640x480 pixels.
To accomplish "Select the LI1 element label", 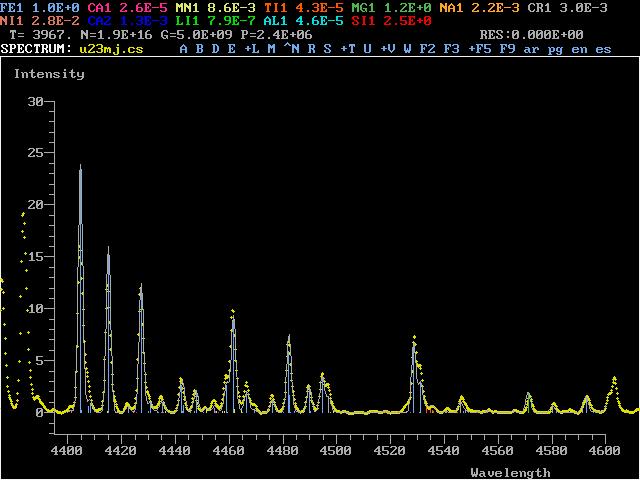I will 188,20.
